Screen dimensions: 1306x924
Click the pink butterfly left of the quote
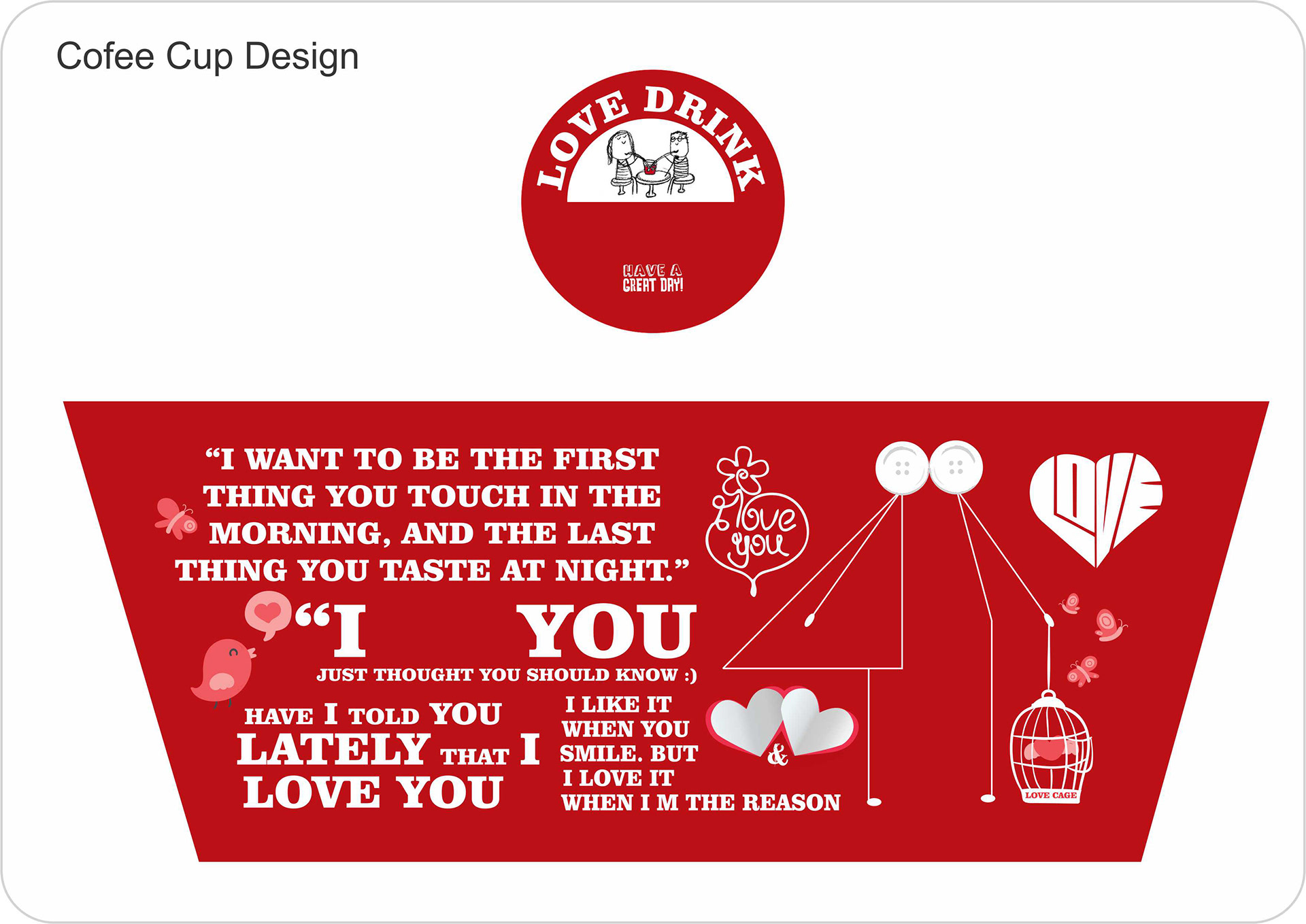(176, 518)
